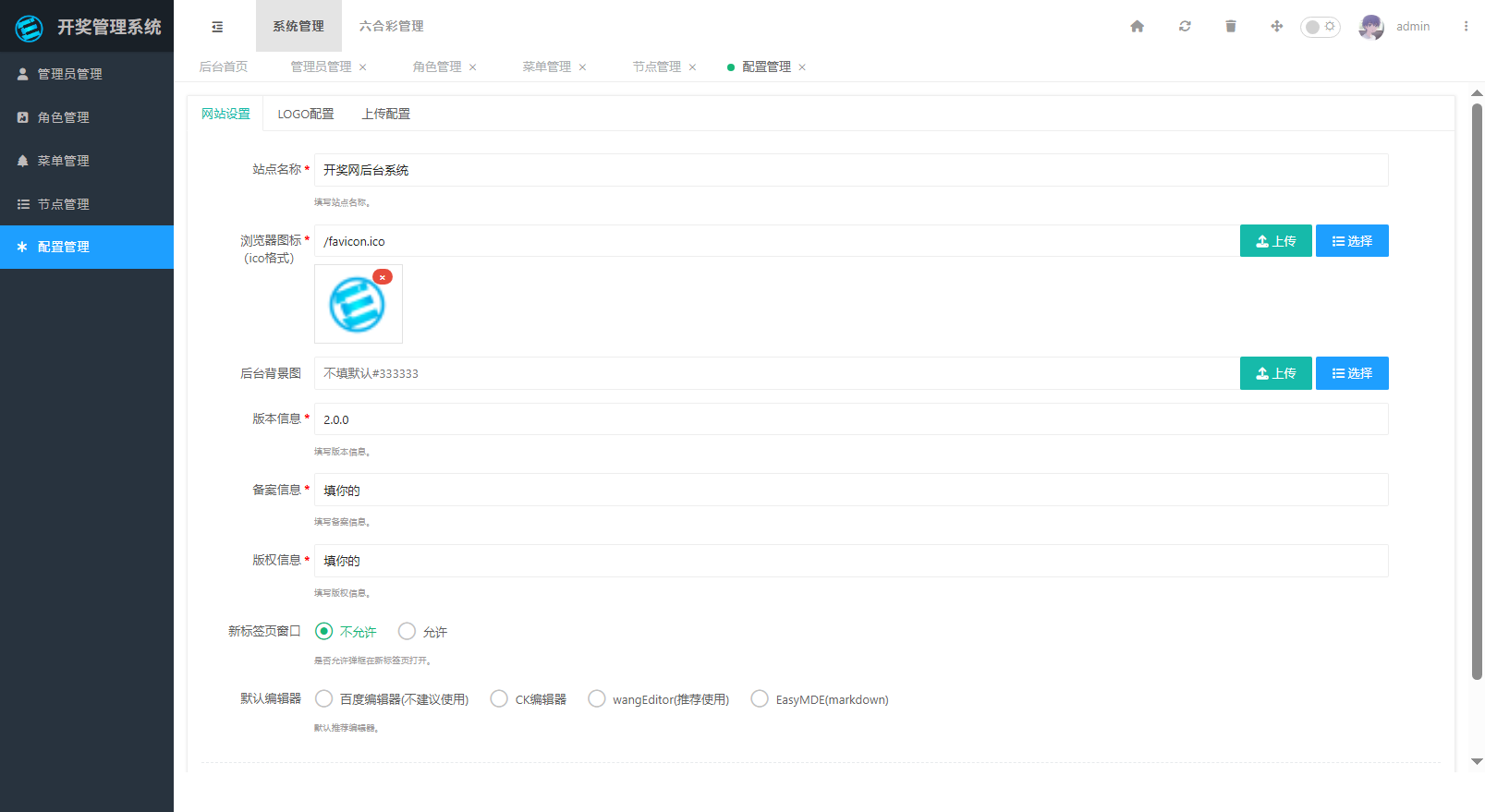Remove the favicon preview with red X
This screenshot has height=812, width=1485.
pos(383,277)
